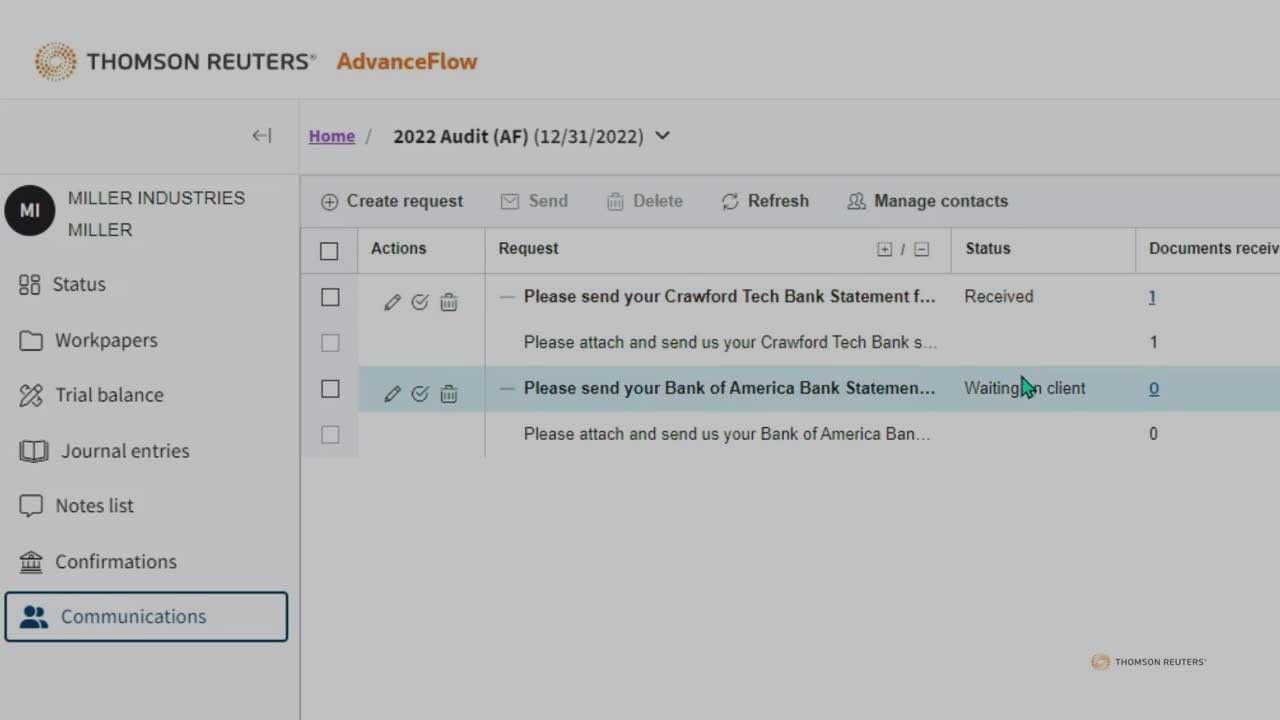
Task: Click edit pencil icon for Crawford Tech request
Action: point(392,302)
